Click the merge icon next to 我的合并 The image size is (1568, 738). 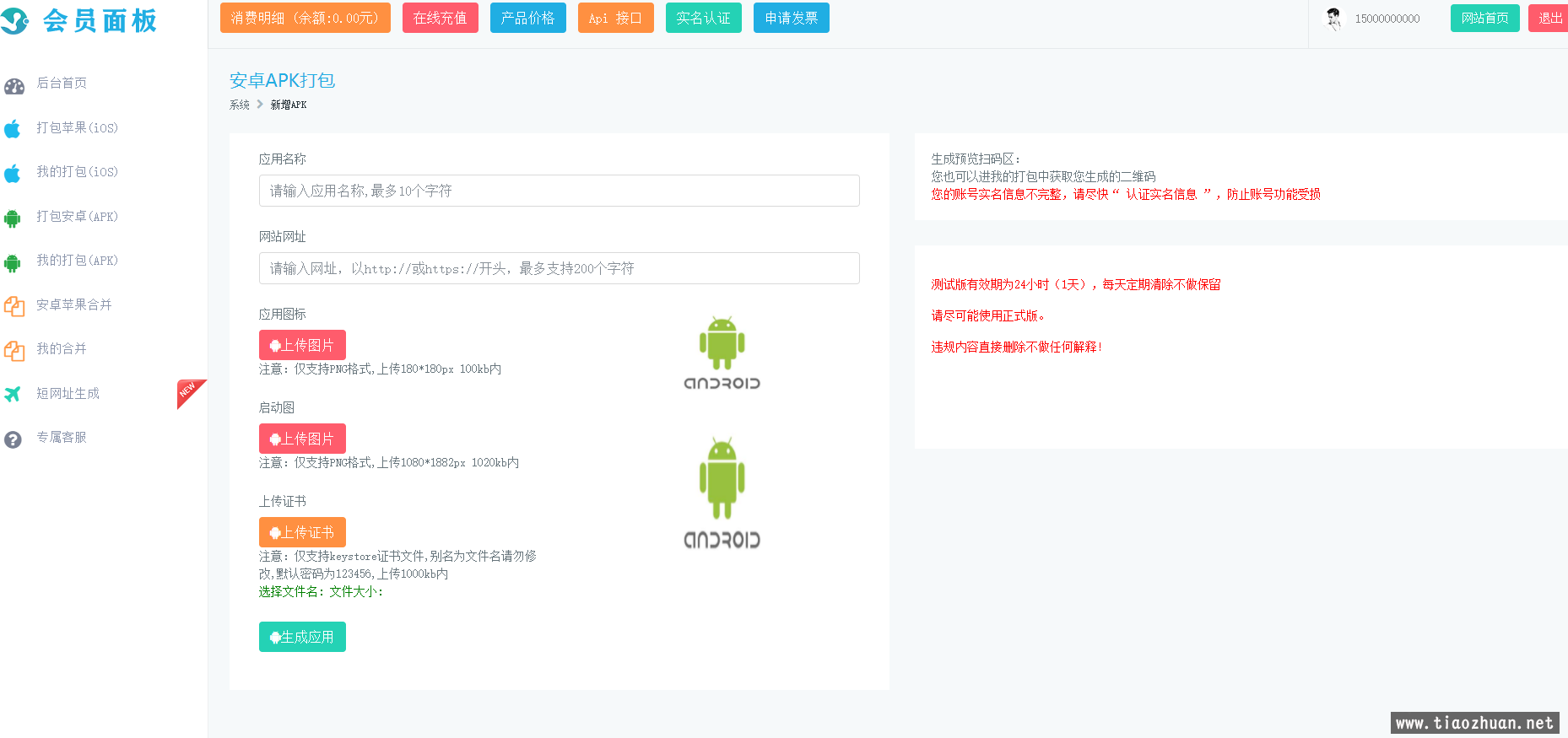coord(14,351)
